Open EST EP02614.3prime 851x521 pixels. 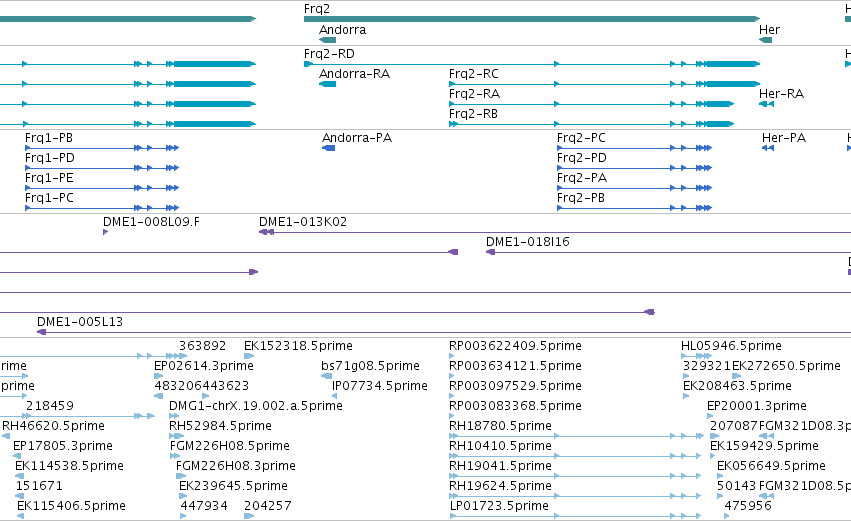pyautogui.click(x=204, y=366)
